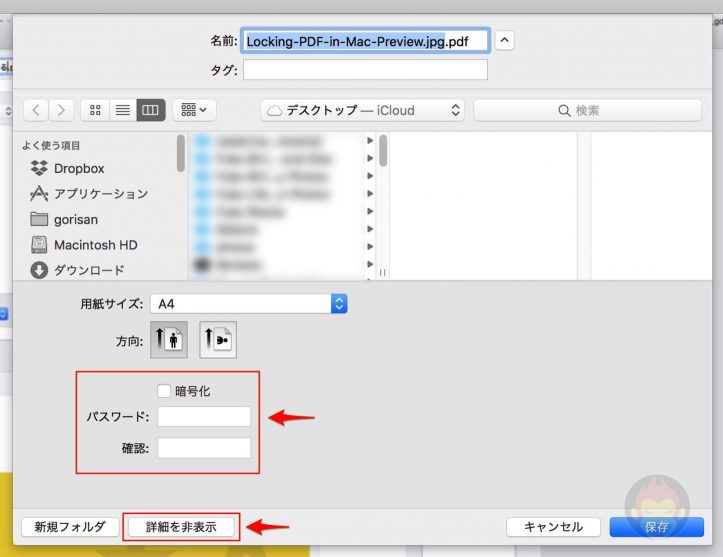Select Macintosh HD in the sidebar

(84, 245)
